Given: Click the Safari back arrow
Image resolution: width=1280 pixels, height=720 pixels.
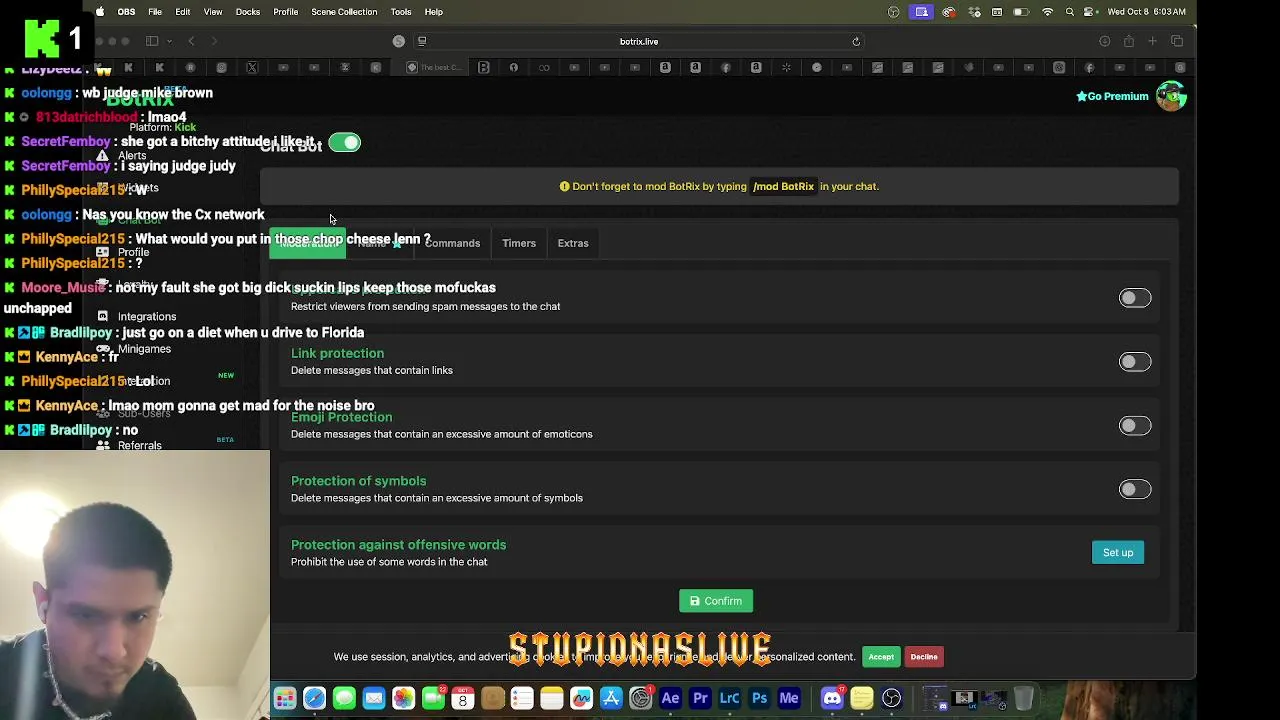Looking at the screenshot, I should click(191, 41).
